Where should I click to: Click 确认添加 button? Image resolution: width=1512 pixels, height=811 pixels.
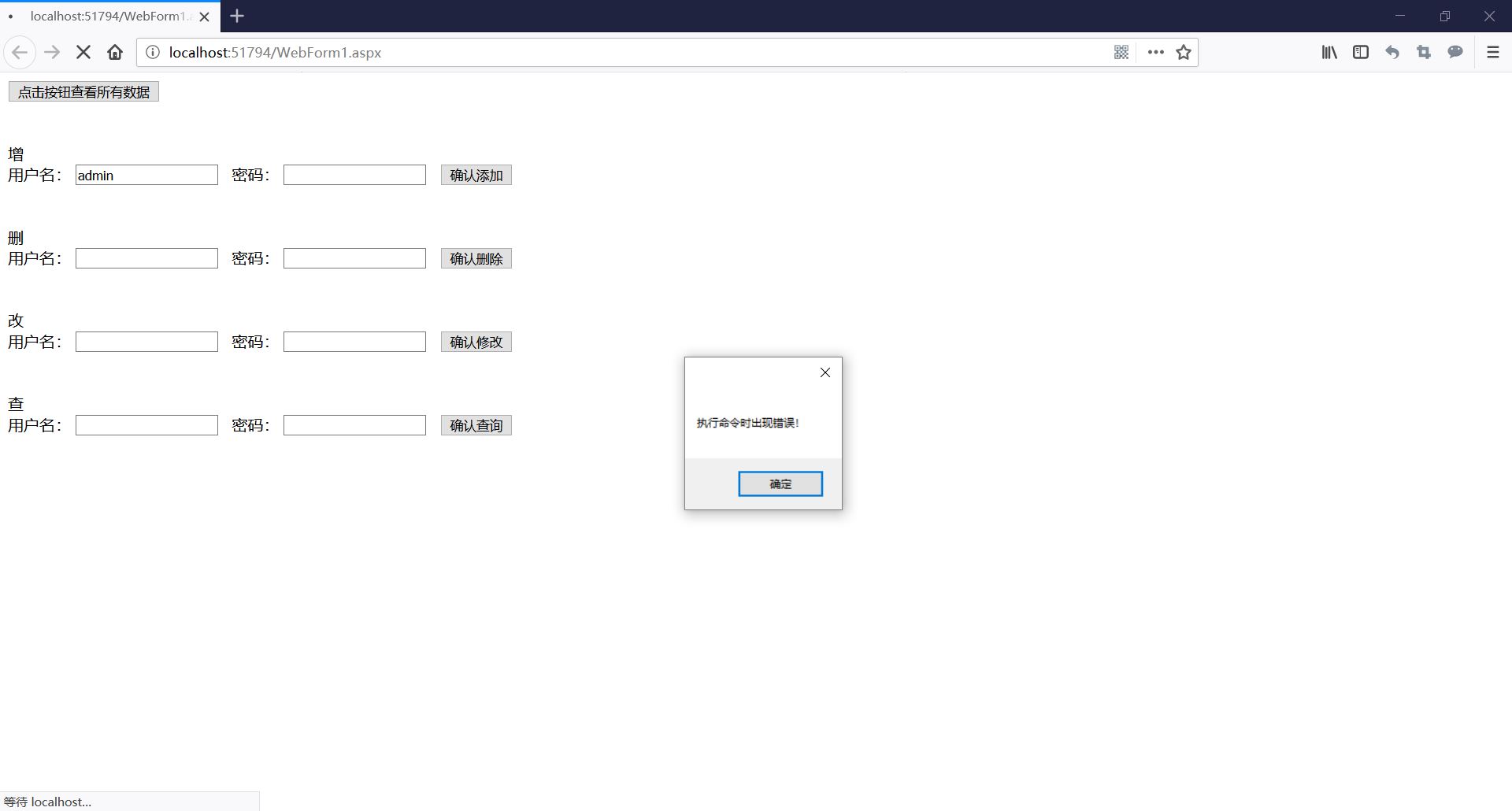(476, 175)
